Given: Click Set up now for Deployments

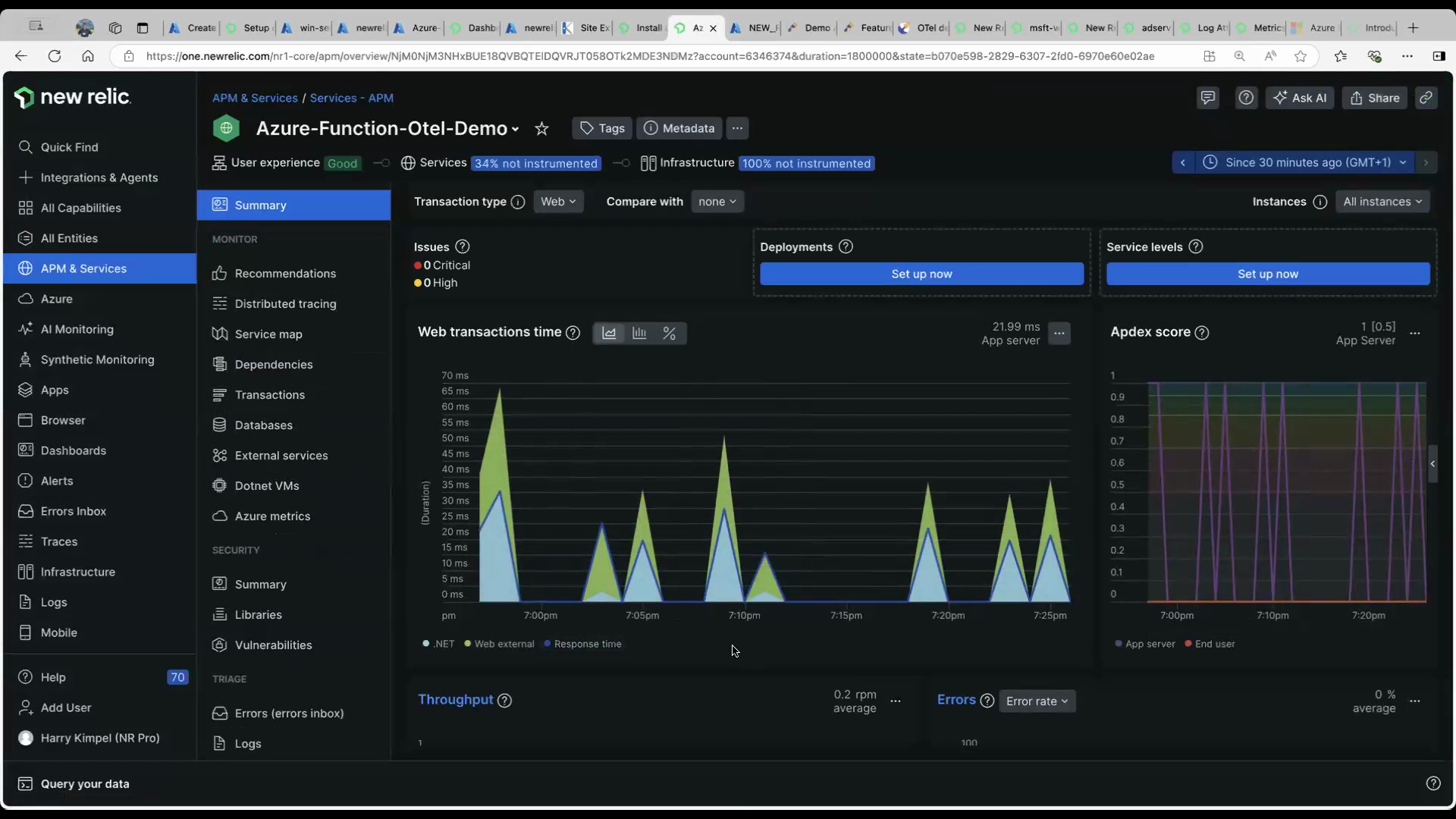Looking at the screenshot, I should [x=921, y=274].
